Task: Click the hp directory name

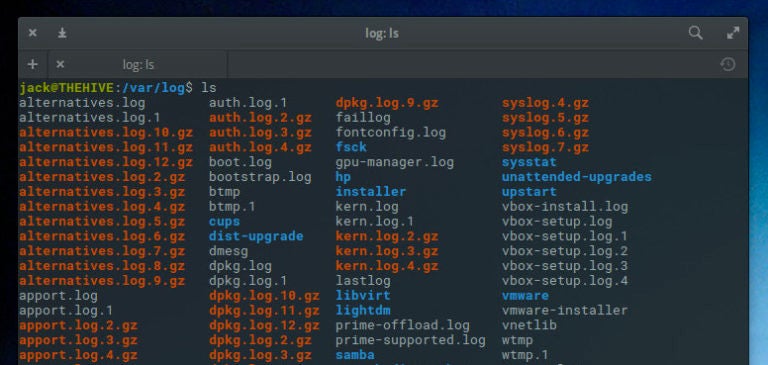Action: coord(343,177)
